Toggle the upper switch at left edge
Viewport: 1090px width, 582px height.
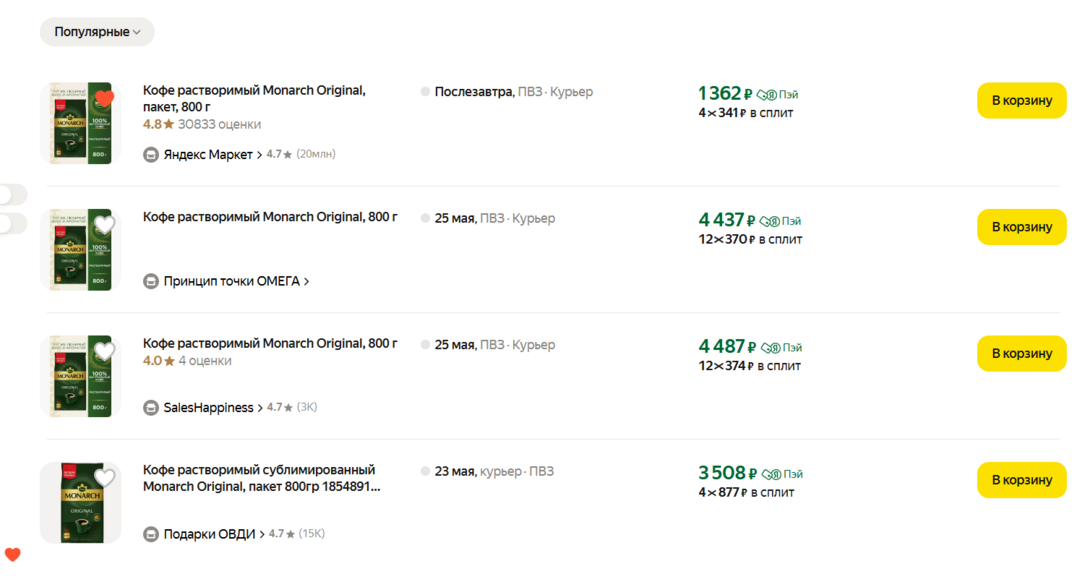point(13,194)
